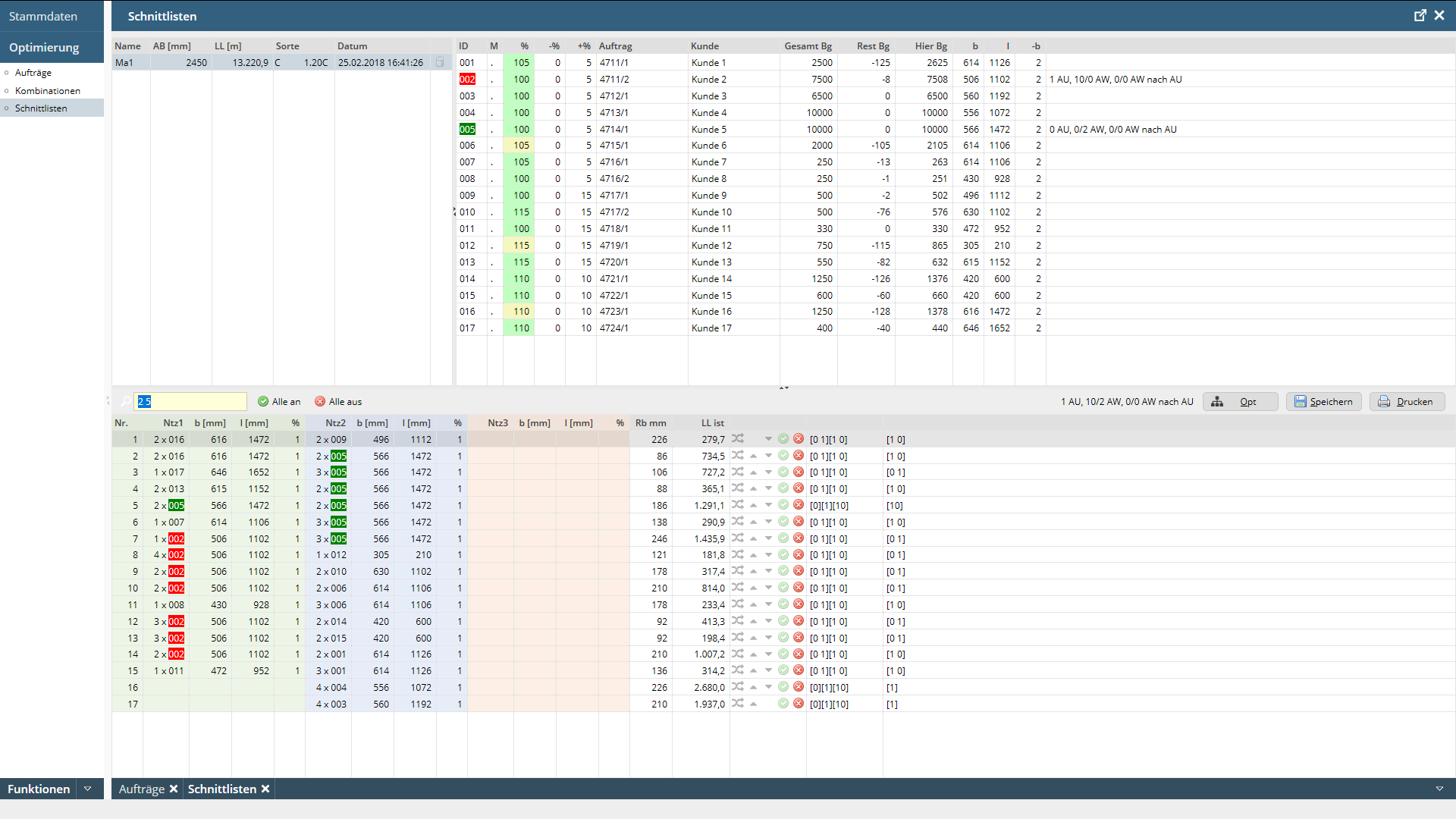Click the green check icon in cut list row 15
Image resolution: width=1456 pixels, height=819 pixels.
783,670
